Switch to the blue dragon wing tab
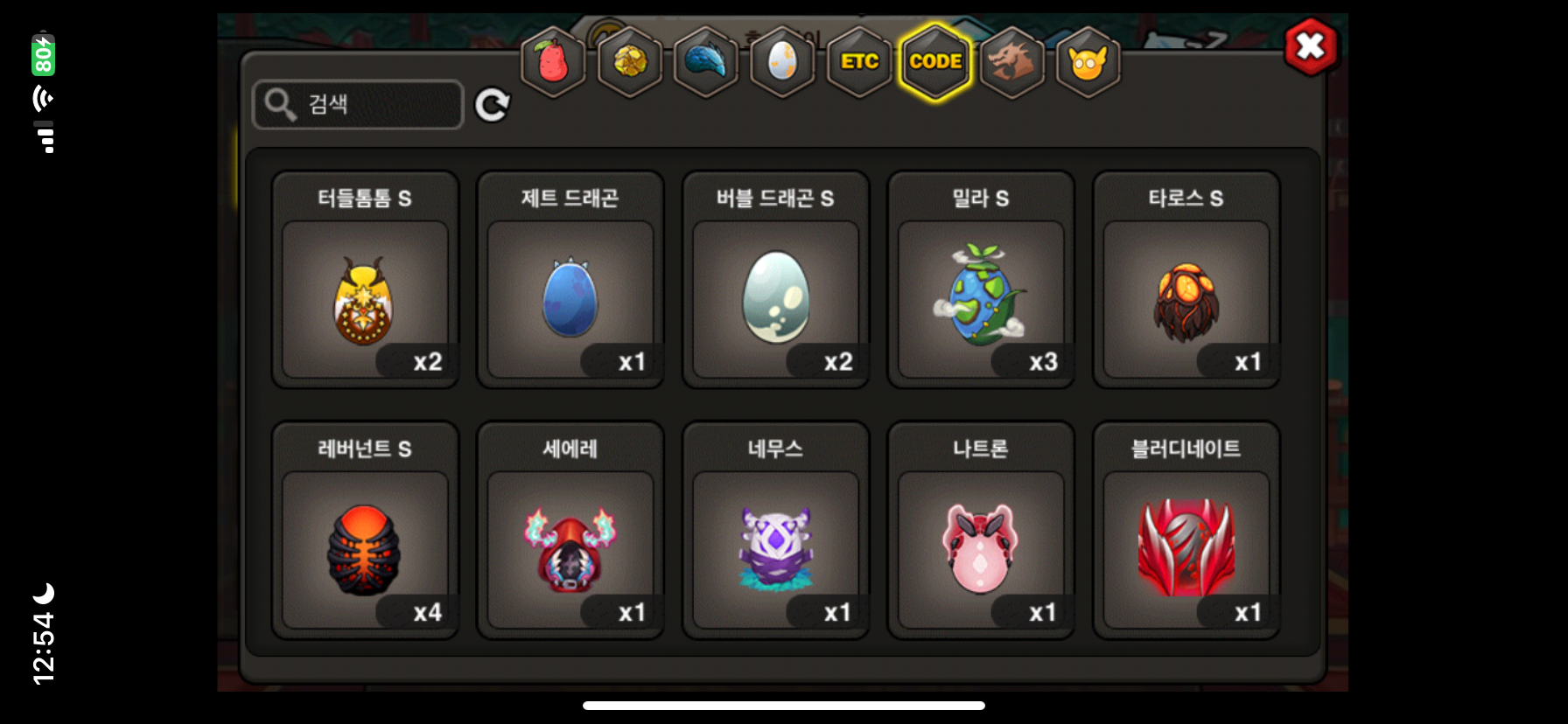 706,62
